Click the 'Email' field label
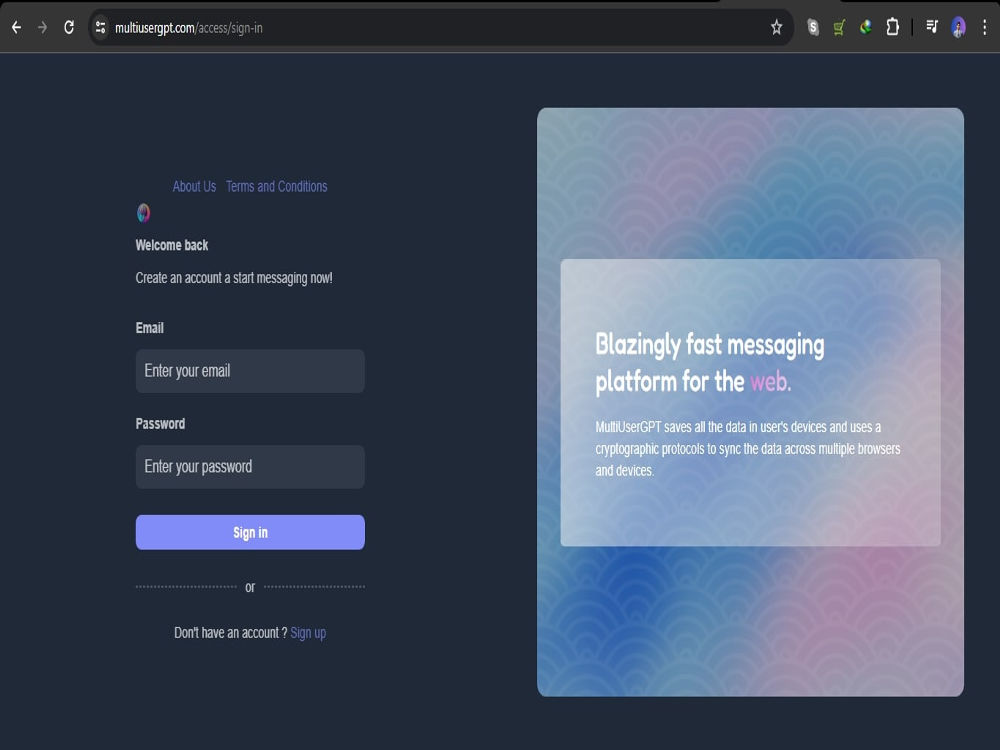The height and width of the screenshot is (750, 1000). click(x=149, y=328)
